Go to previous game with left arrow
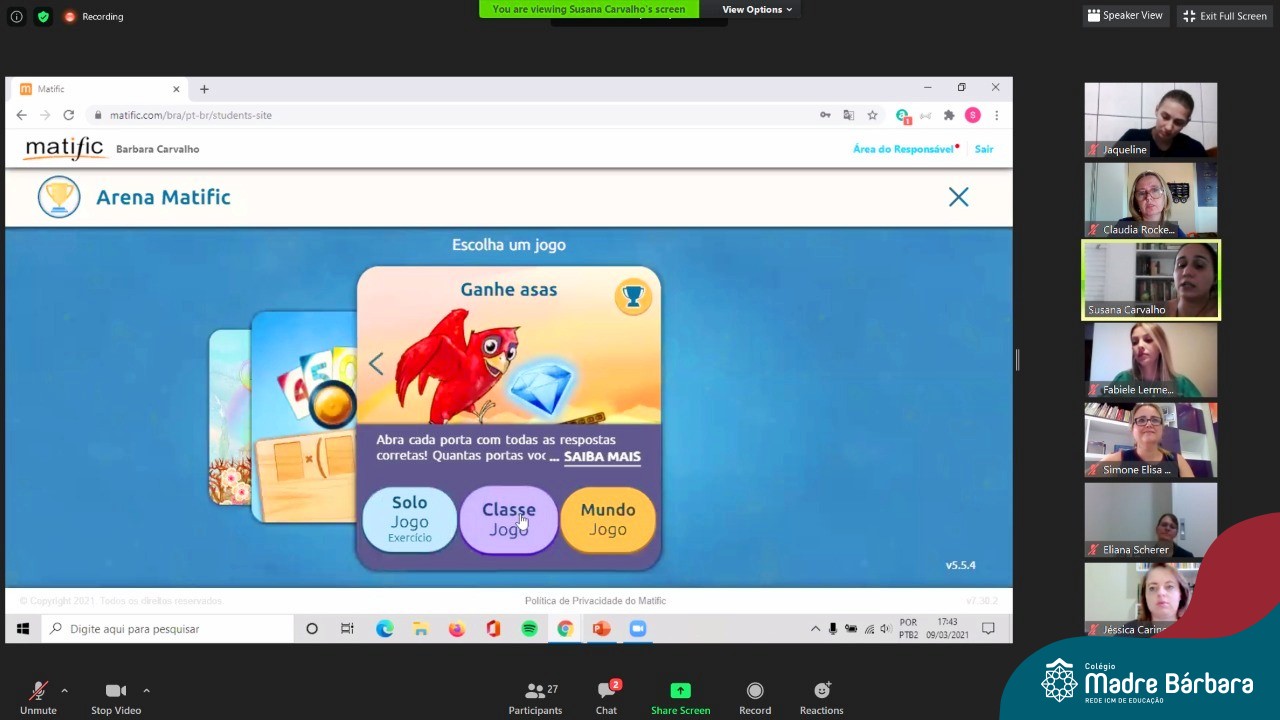Screen dimensions: 1280x720 point(376,364)
